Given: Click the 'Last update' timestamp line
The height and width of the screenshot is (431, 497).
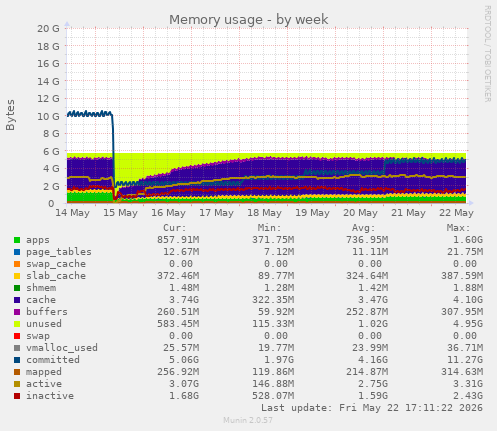Looking at the screenshot, I should click(x=372, y=408).
